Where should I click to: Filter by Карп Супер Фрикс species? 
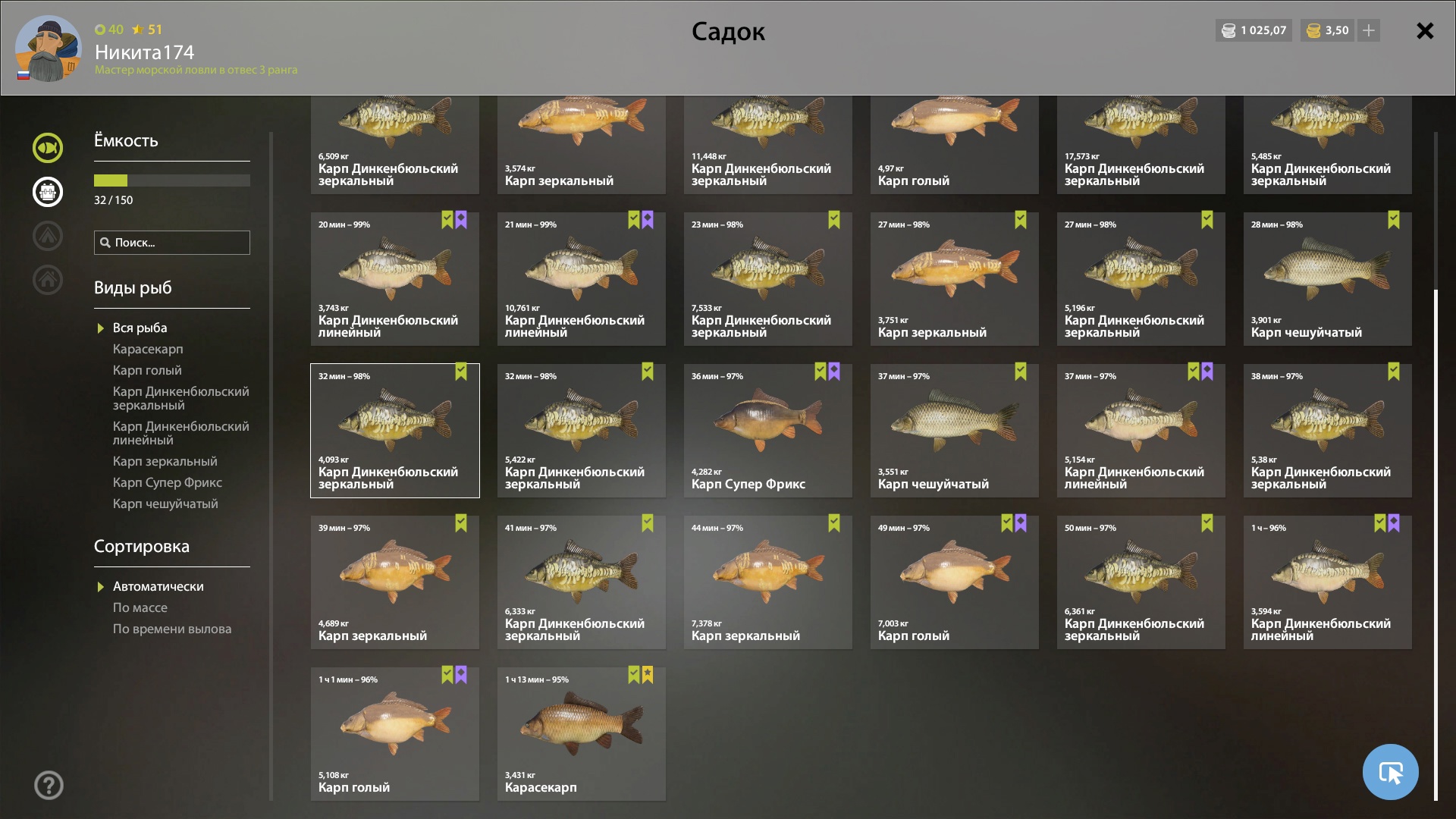[x=168, y=482]
